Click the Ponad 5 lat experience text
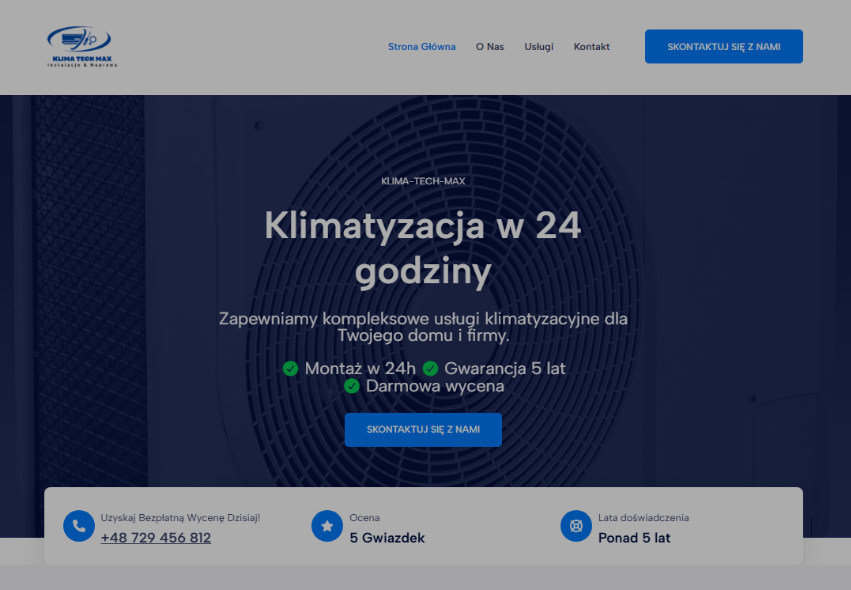Screen dimensions: 851x590 point(634,538)
